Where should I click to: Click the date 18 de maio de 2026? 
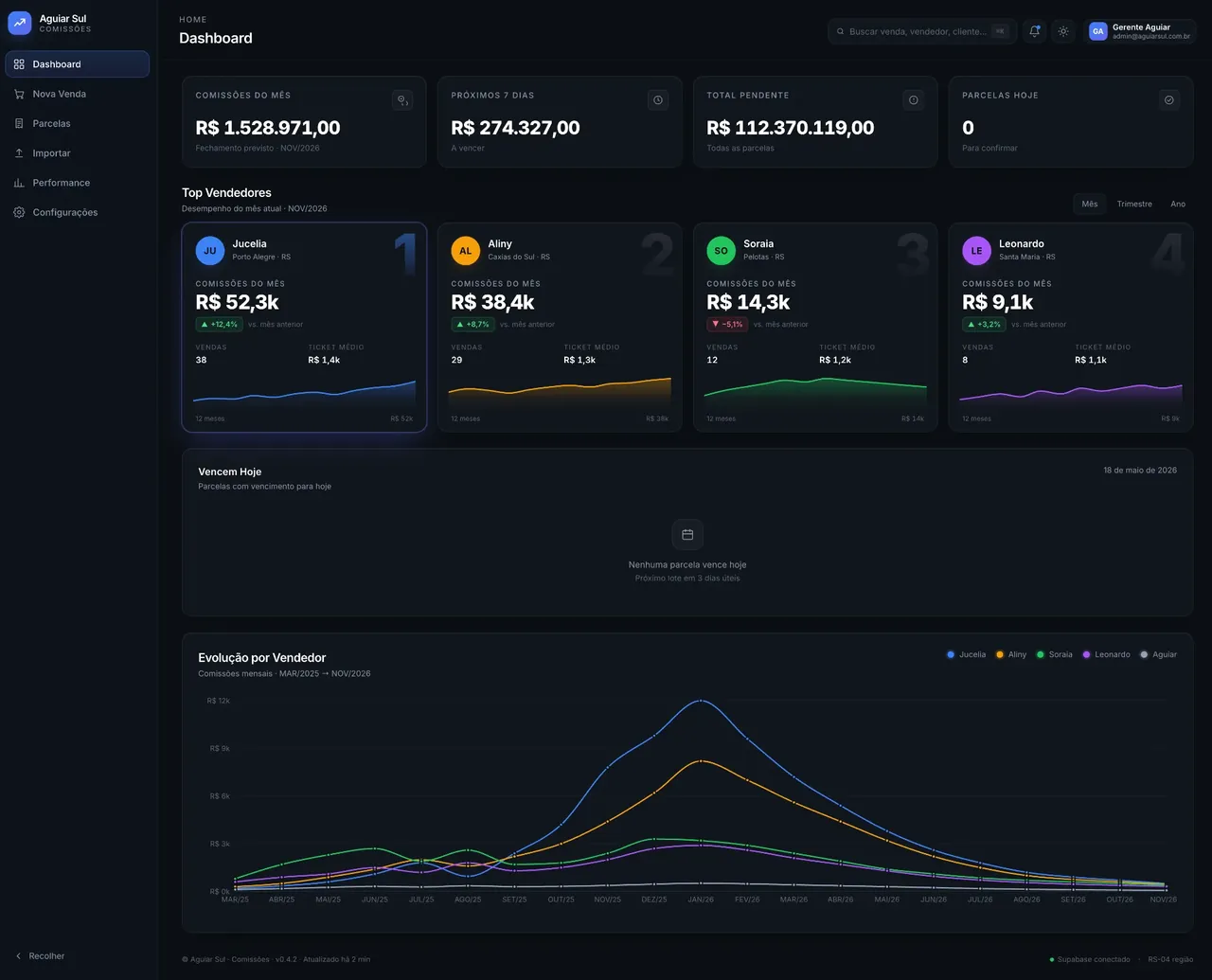pyautogui.click(x=1140, y=471)
